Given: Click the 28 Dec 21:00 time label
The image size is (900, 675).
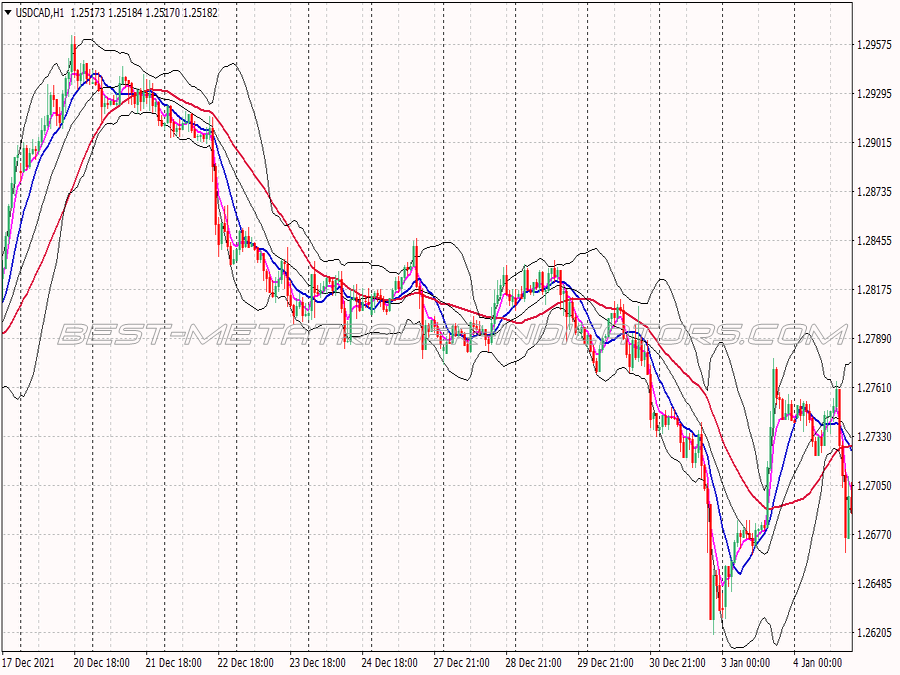Looking at the screenshot, I should coord(533,663).
